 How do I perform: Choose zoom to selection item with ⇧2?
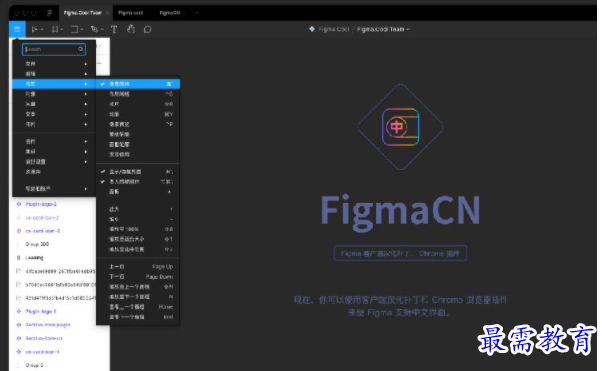coord(138,249)
